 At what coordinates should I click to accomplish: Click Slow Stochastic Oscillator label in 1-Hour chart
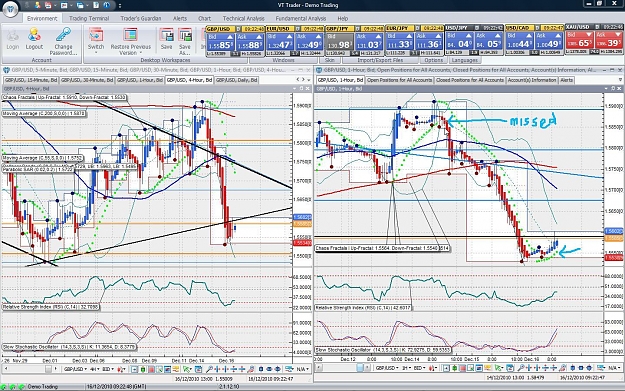(383, 350)
